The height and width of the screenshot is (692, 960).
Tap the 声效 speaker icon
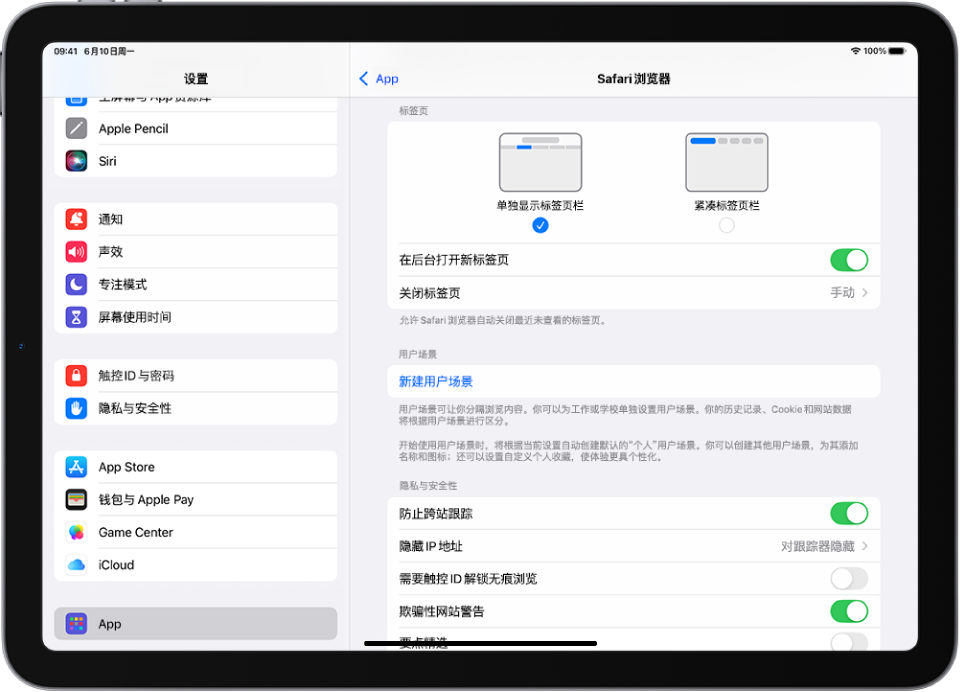pyautogui.click(x=76, y=252)
